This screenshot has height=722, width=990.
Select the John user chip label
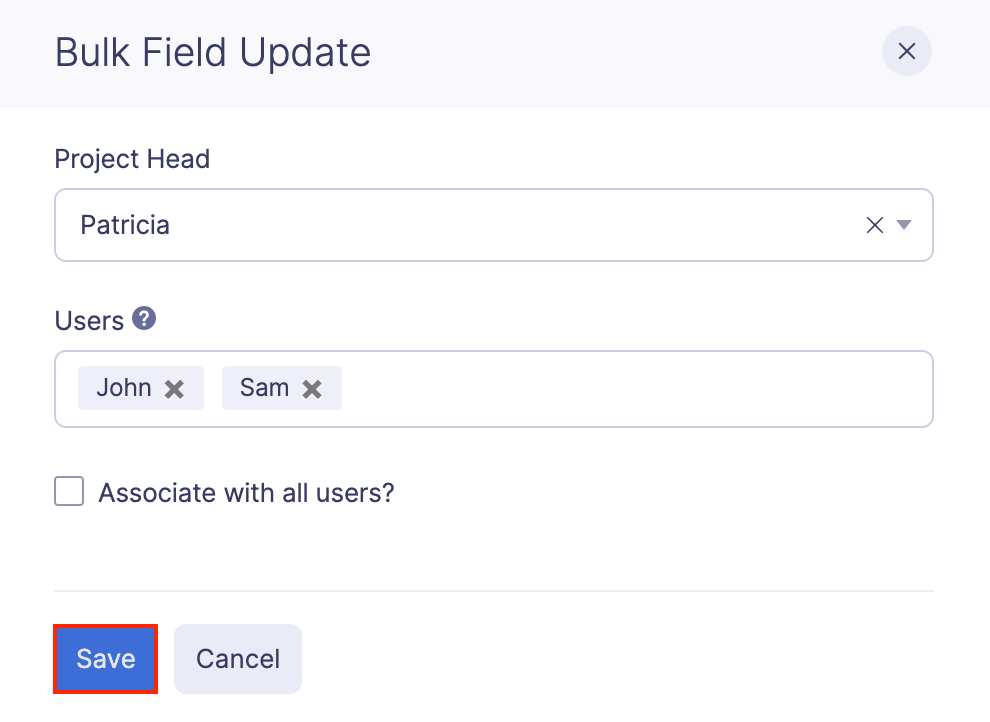[124, 388]
